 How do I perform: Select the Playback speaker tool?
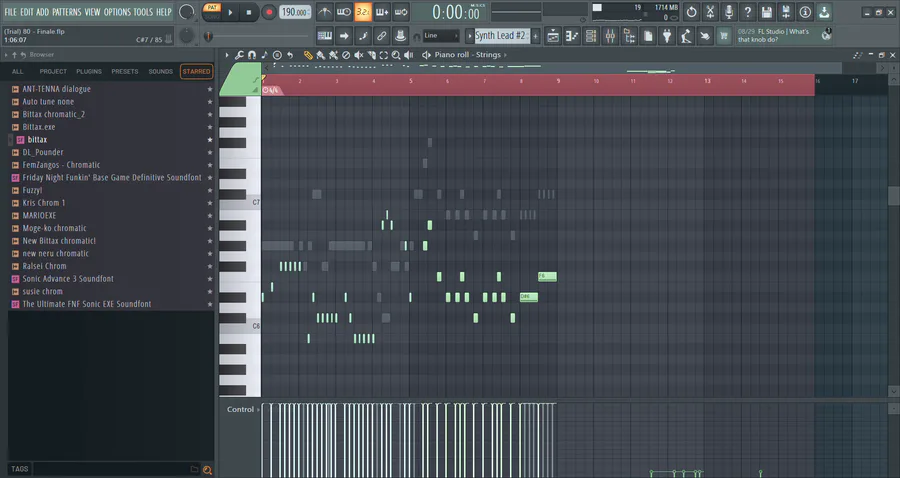[x=409, y=55]
